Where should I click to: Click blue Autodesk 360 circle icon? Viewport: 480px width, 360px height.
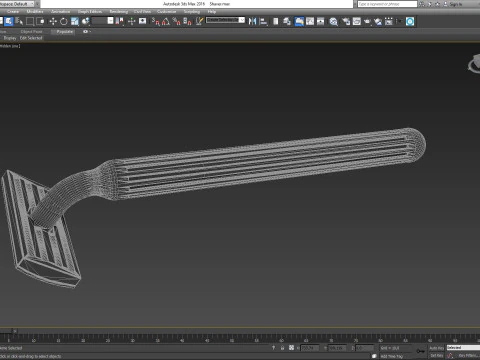[x=410, y=21]
